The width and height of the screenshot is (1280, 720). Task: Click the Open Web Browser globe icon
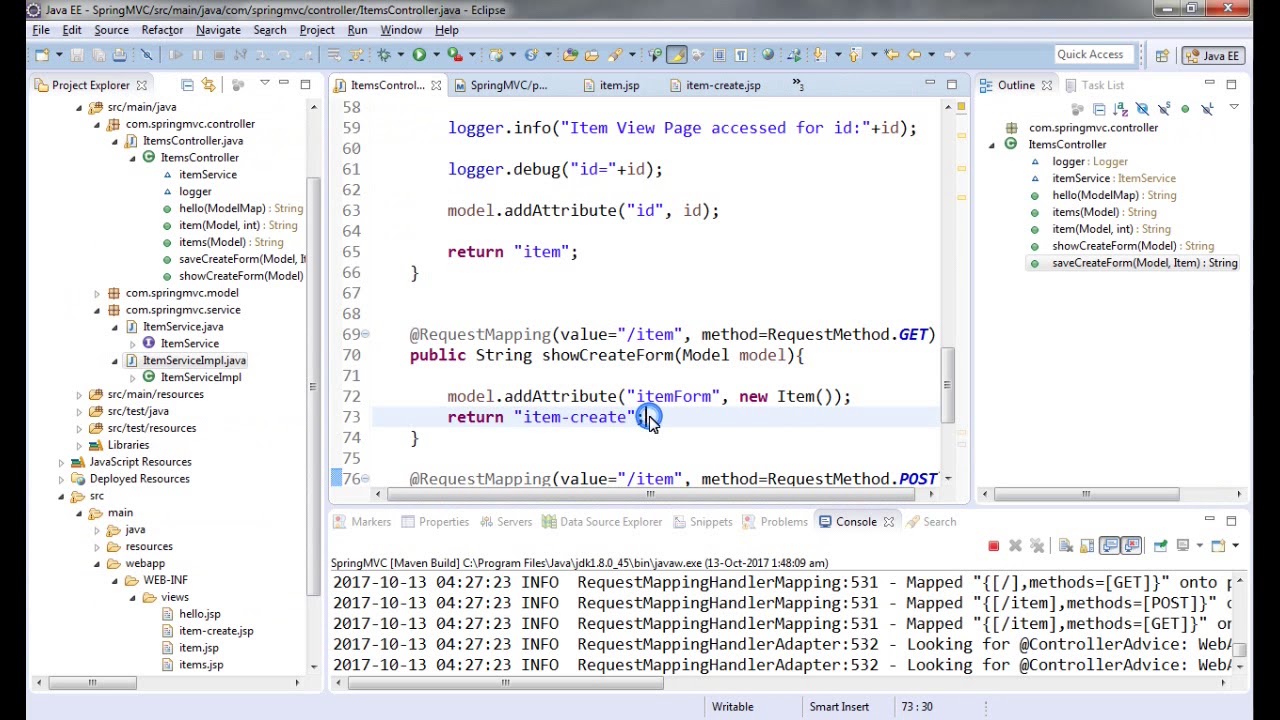tap(768, 55)
